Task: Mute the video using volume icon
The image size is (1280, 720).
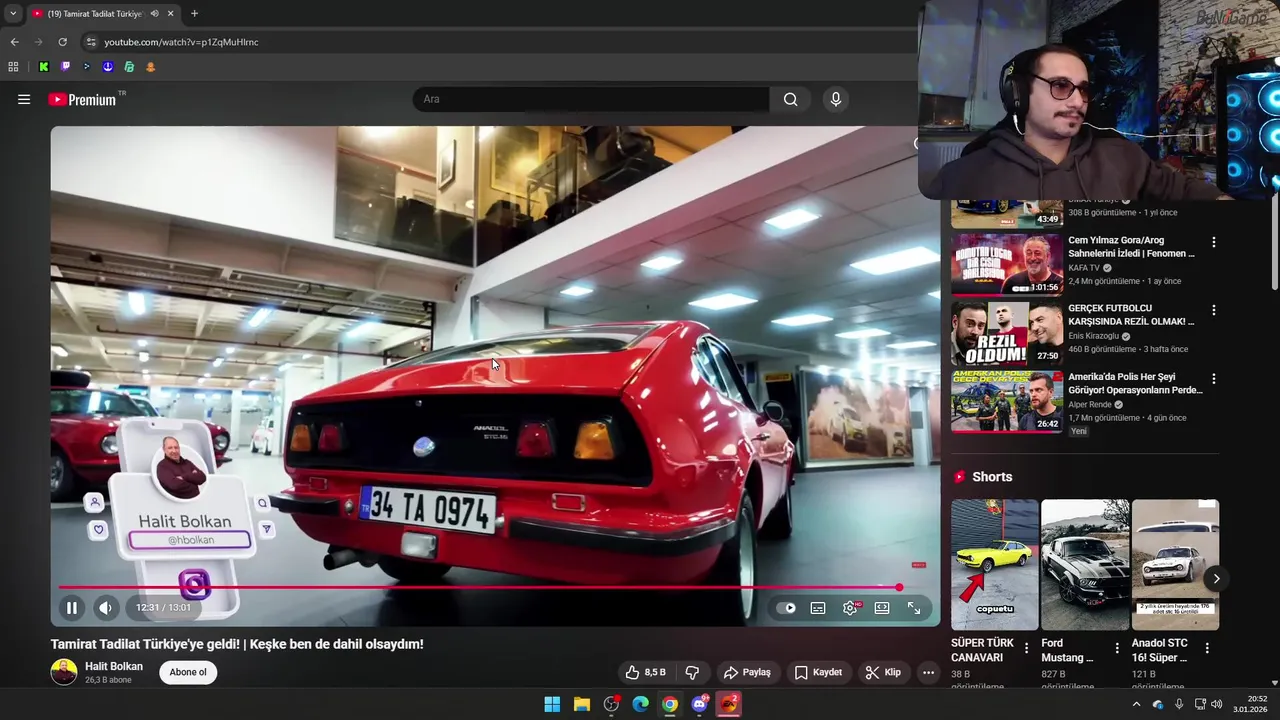Action: click(105, 607)
